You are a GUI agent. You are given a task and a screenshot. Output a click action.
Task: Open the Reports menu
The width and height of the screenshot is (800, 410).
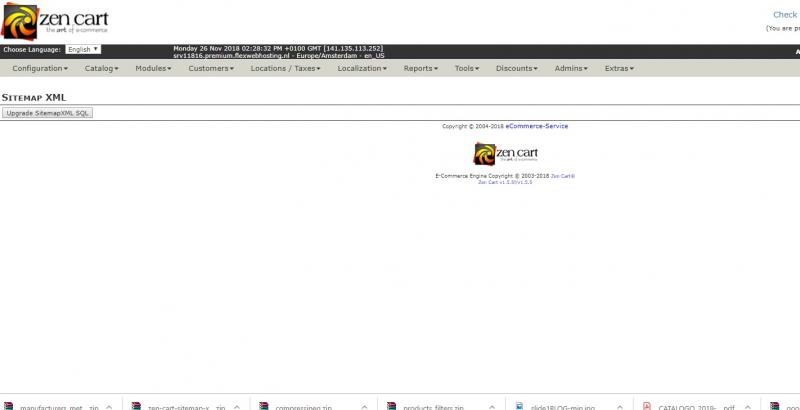(421, 68)
